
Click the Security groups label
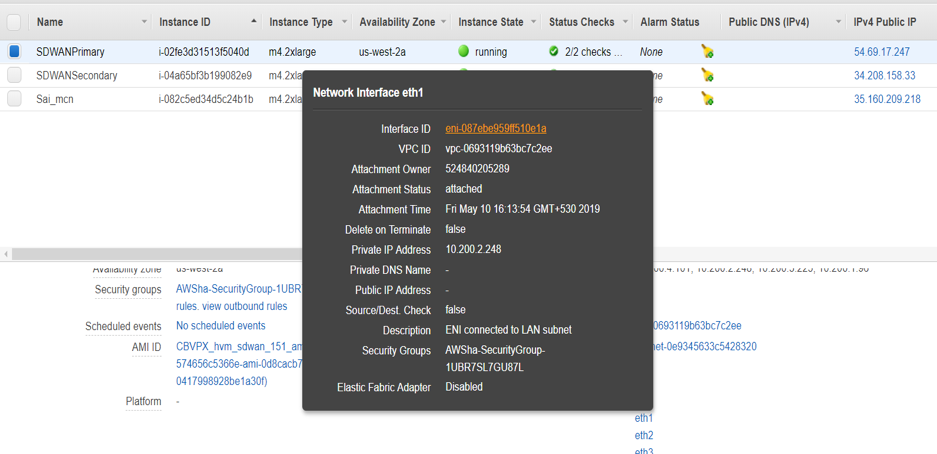click(128, 290)
